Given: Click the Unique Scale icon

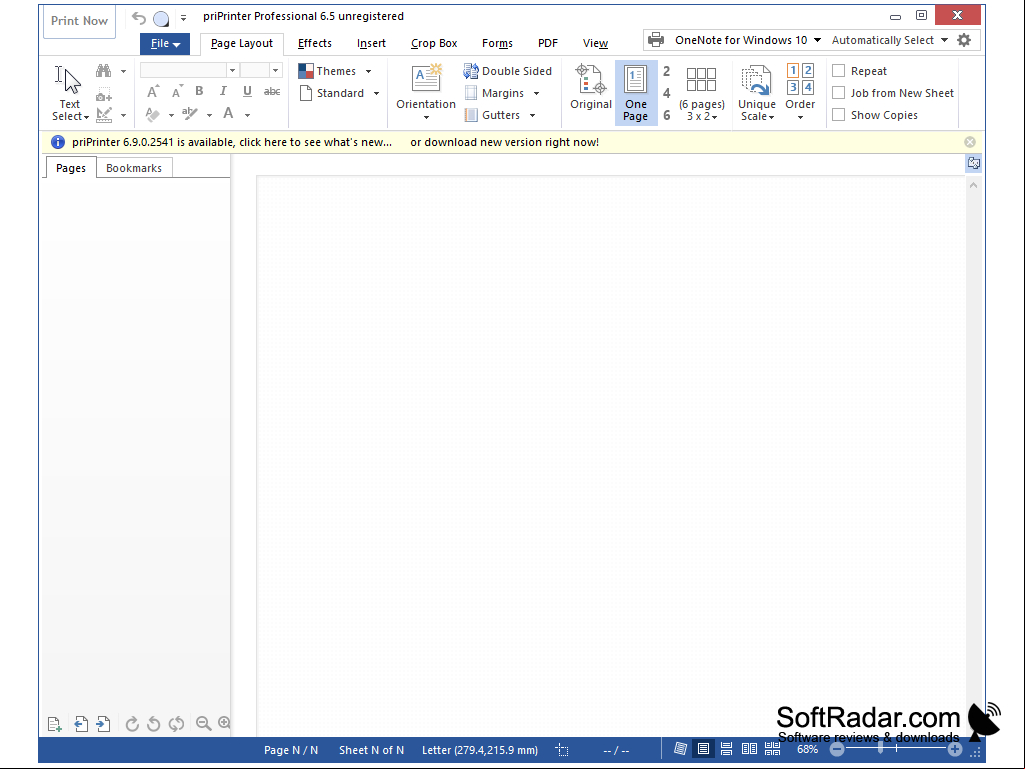Looking at the screenshot, I should (757, 79).
